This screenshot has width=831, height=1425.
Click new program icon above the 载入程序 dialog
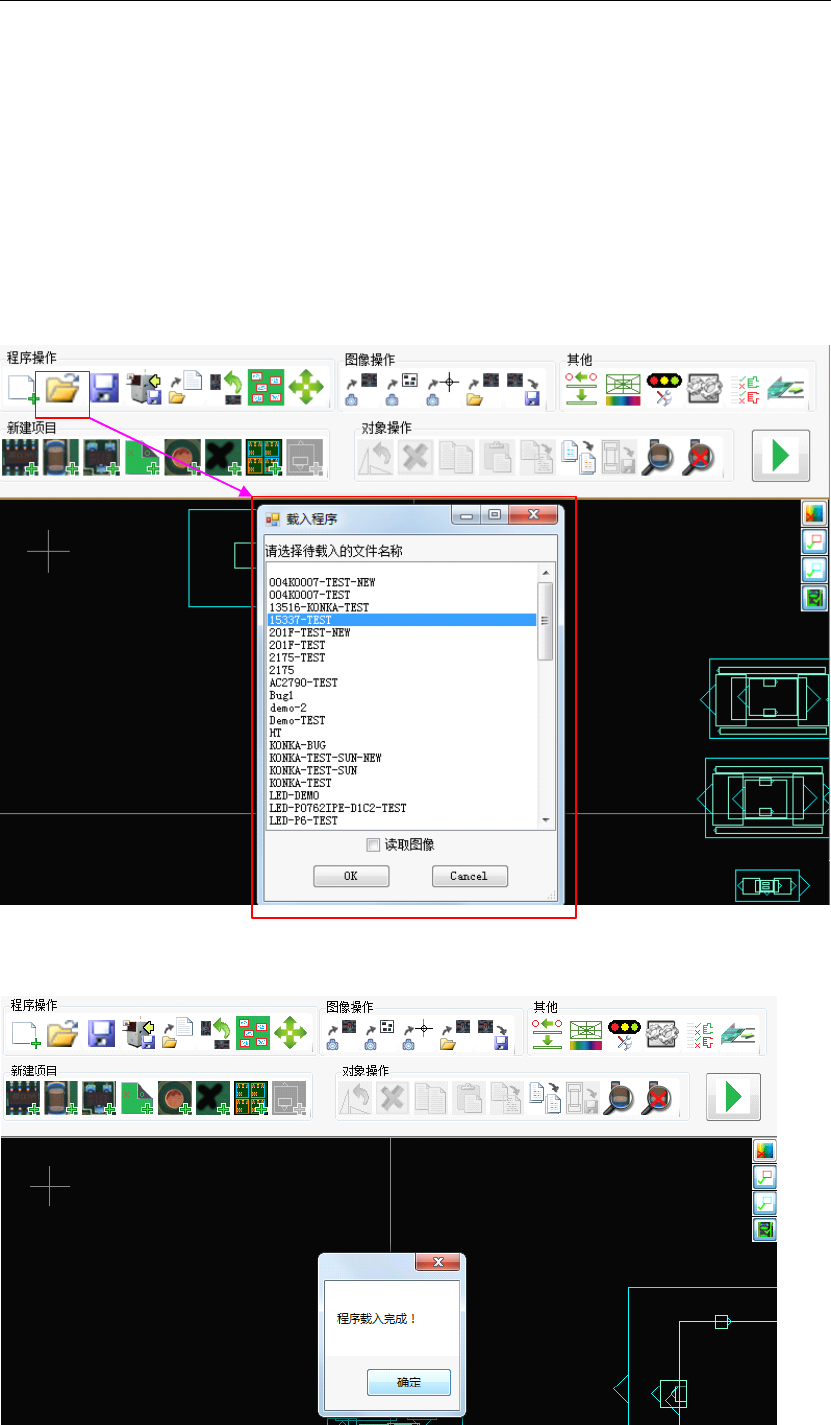pos(21,389)
